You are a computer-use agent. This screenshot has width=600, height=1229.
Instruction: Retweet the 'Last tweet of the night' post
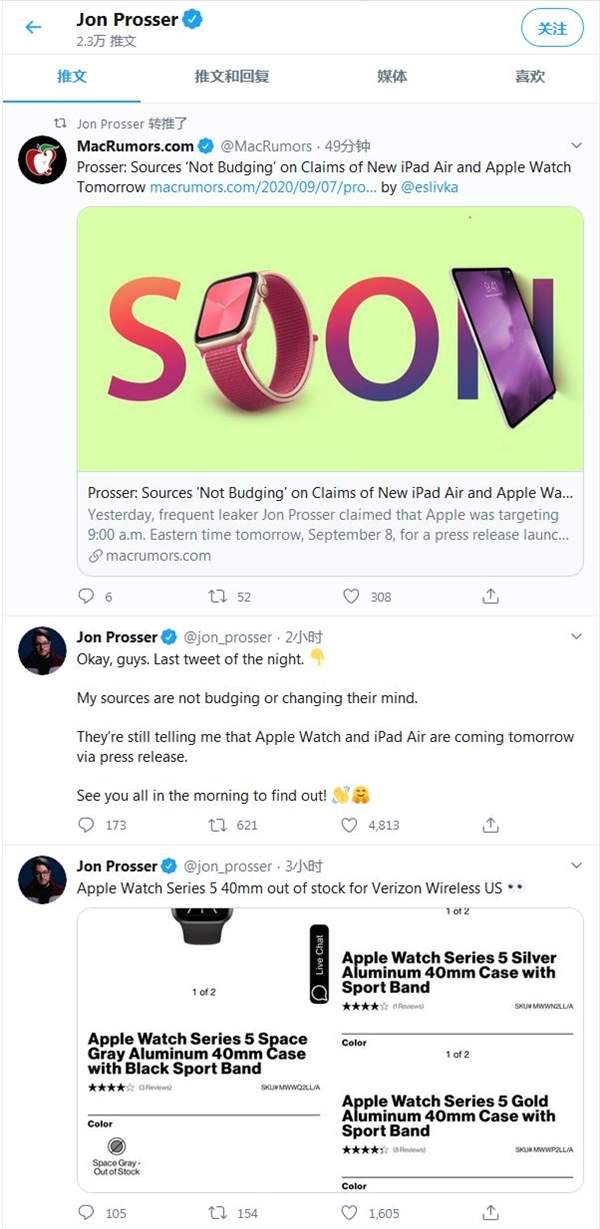pos(217,825)
